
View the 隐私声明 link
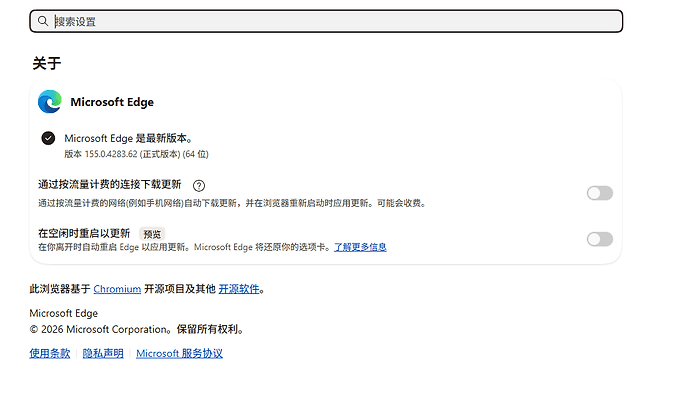tap(103, 353)
